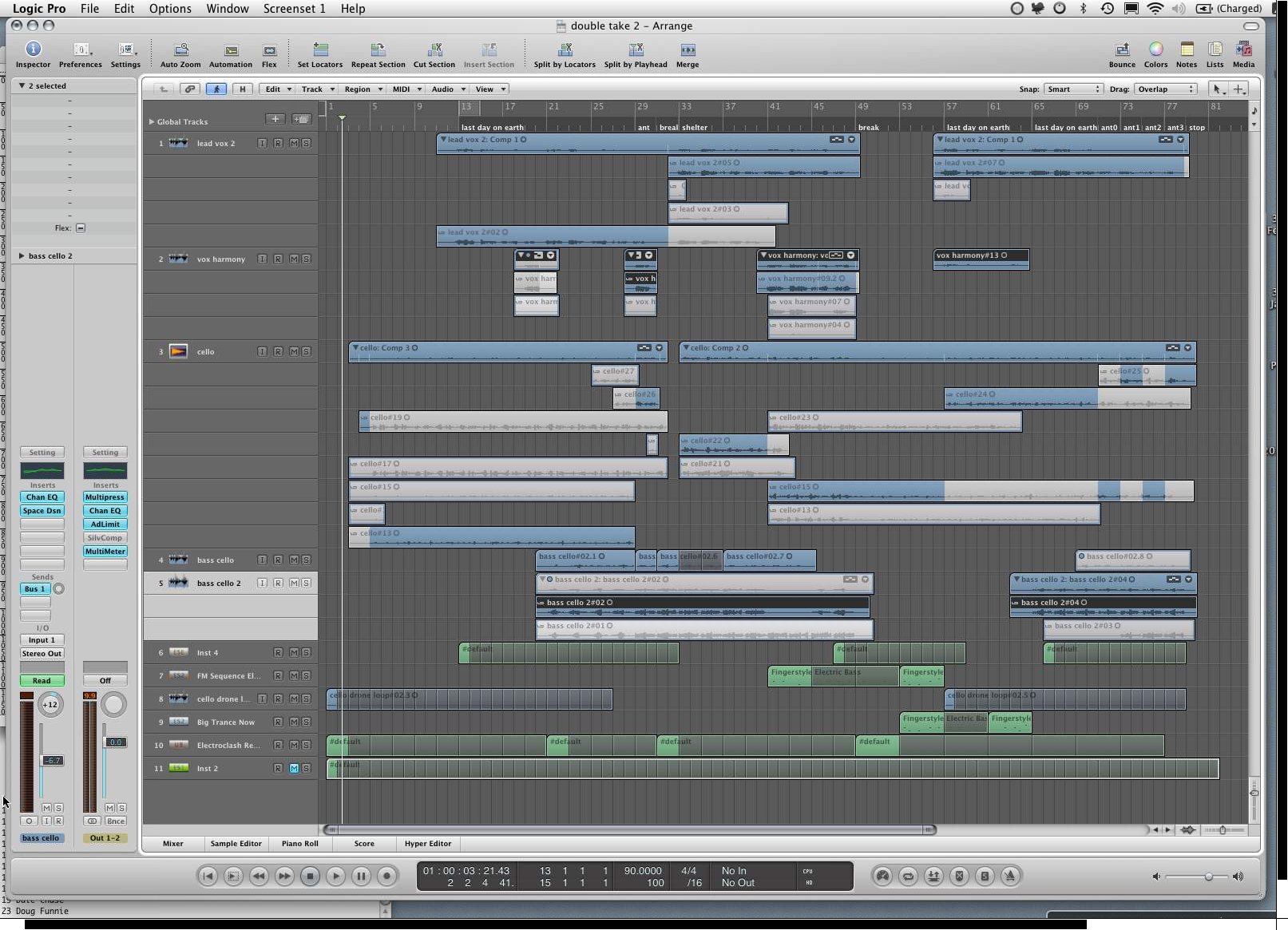Click the cello track instrument icon

tap(179, 351)
